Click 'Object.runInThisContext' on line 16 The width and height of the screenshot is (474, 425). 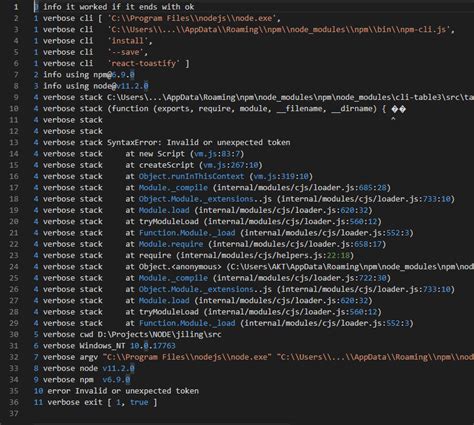coord(192,176)
